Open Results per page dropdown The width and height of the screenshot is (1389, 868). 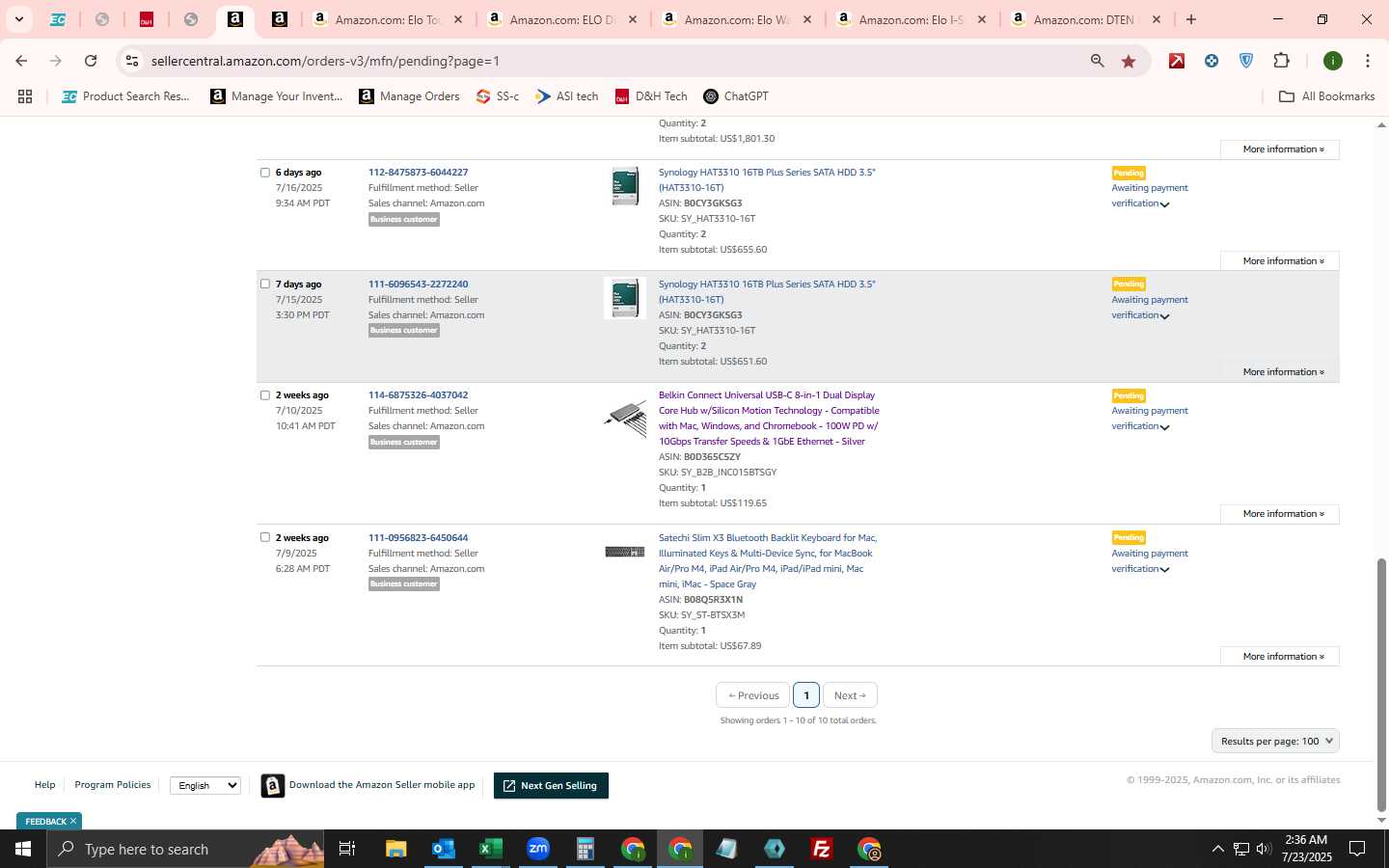(1275, 742)
